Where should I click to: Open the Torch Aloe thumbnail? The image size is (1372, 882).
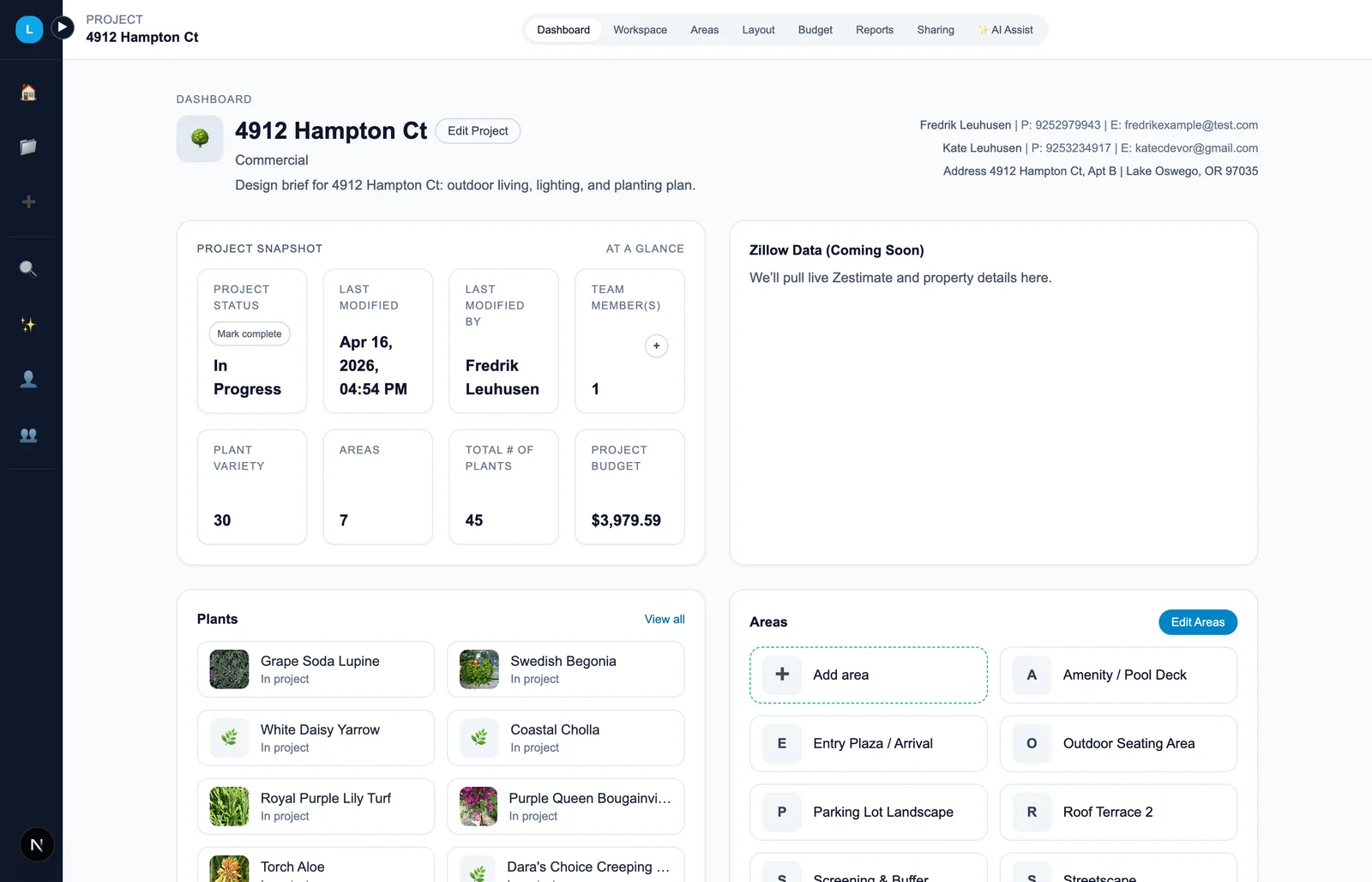click(x=229, y=869)
